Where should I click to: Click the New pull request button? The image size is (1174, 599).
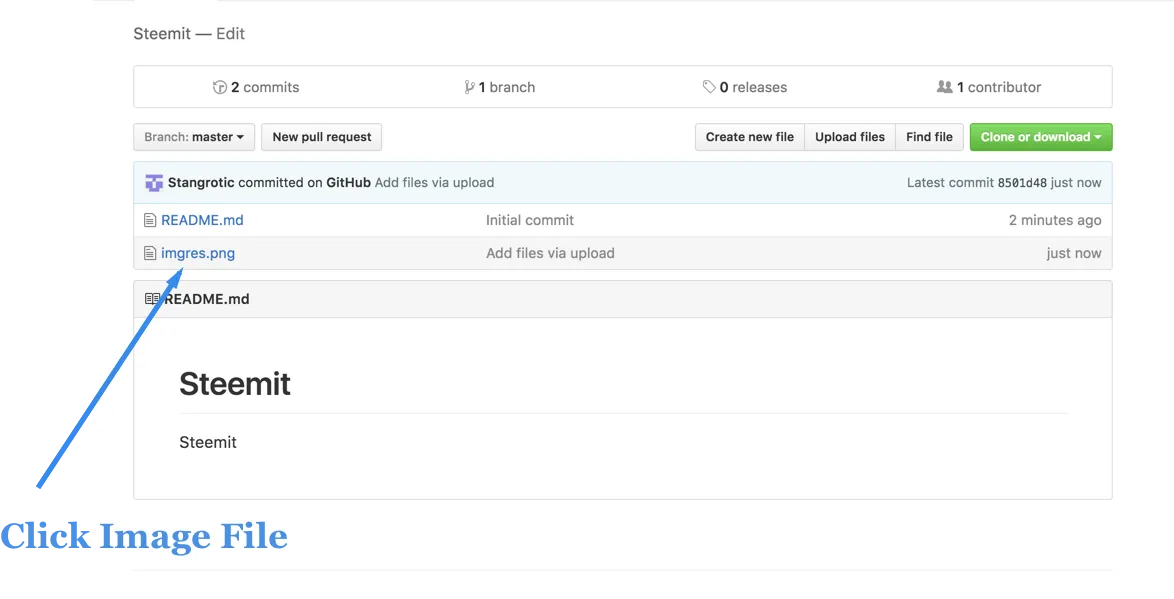pyautogui.click(x=321, y=137)
